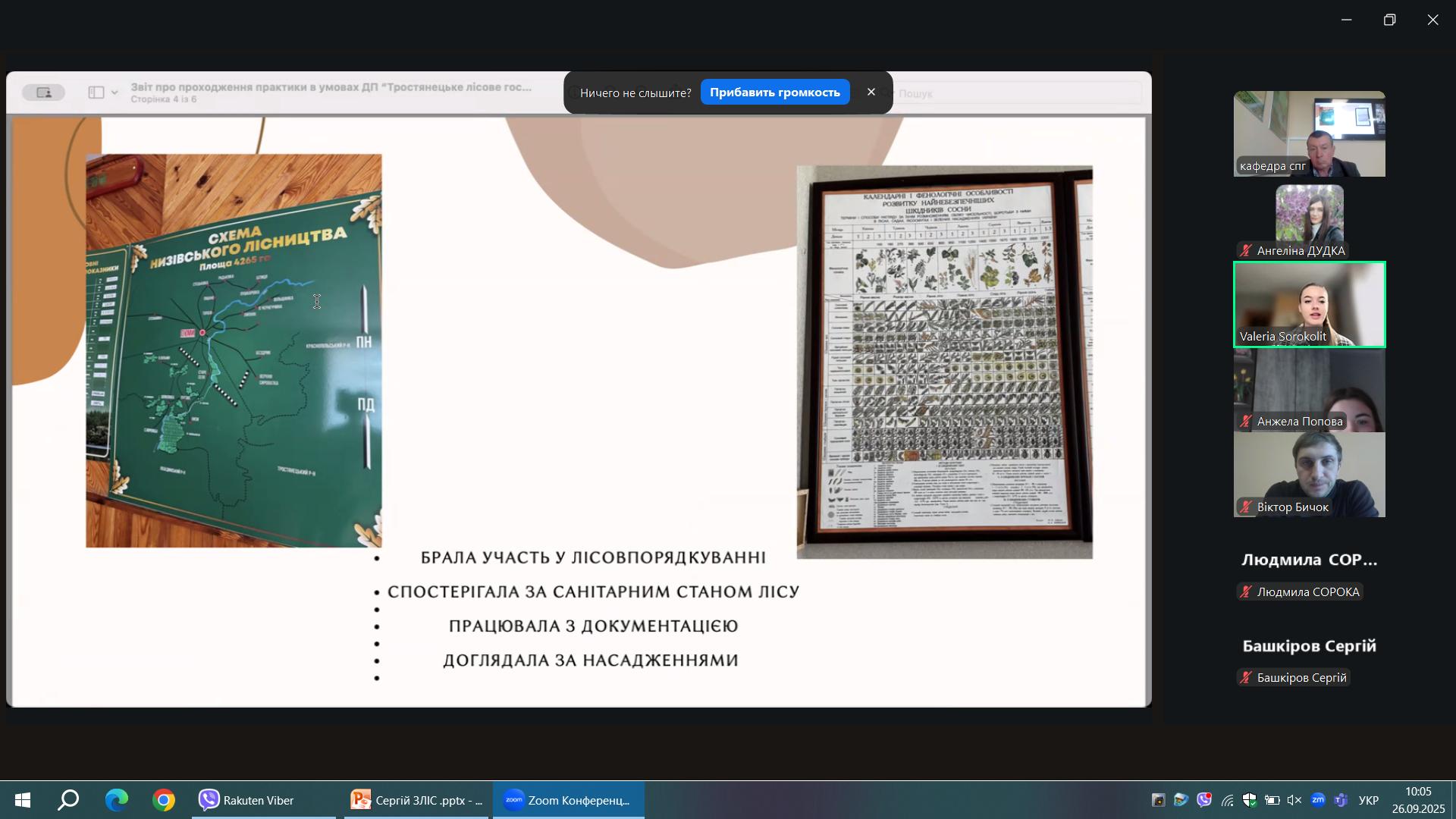Open the Wi-Fi network tray icon
The width and height of the screenshot is (1456, 819).
click(1227, 800)
